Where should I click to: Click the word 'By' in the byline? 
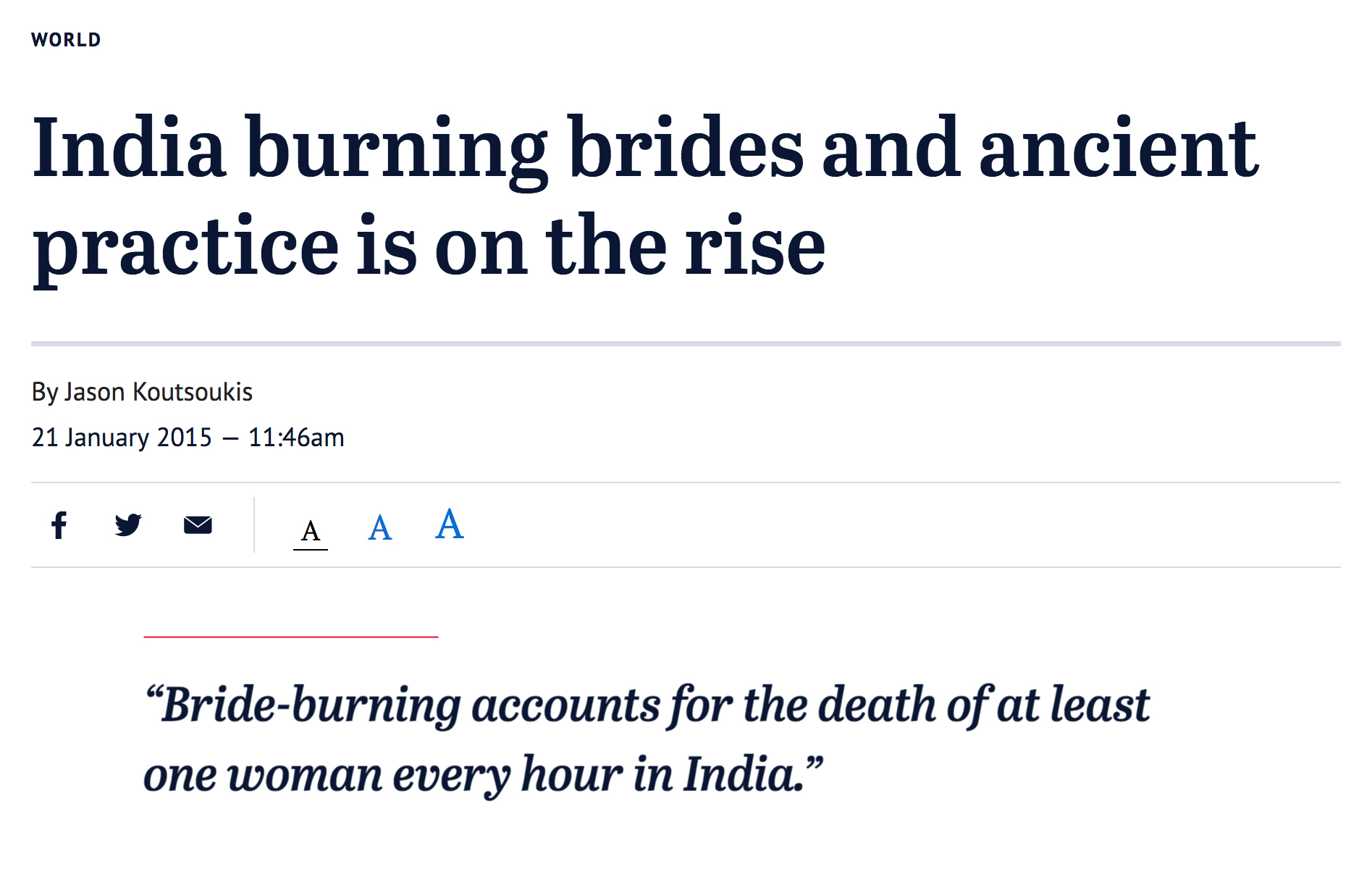click(44, 392)
